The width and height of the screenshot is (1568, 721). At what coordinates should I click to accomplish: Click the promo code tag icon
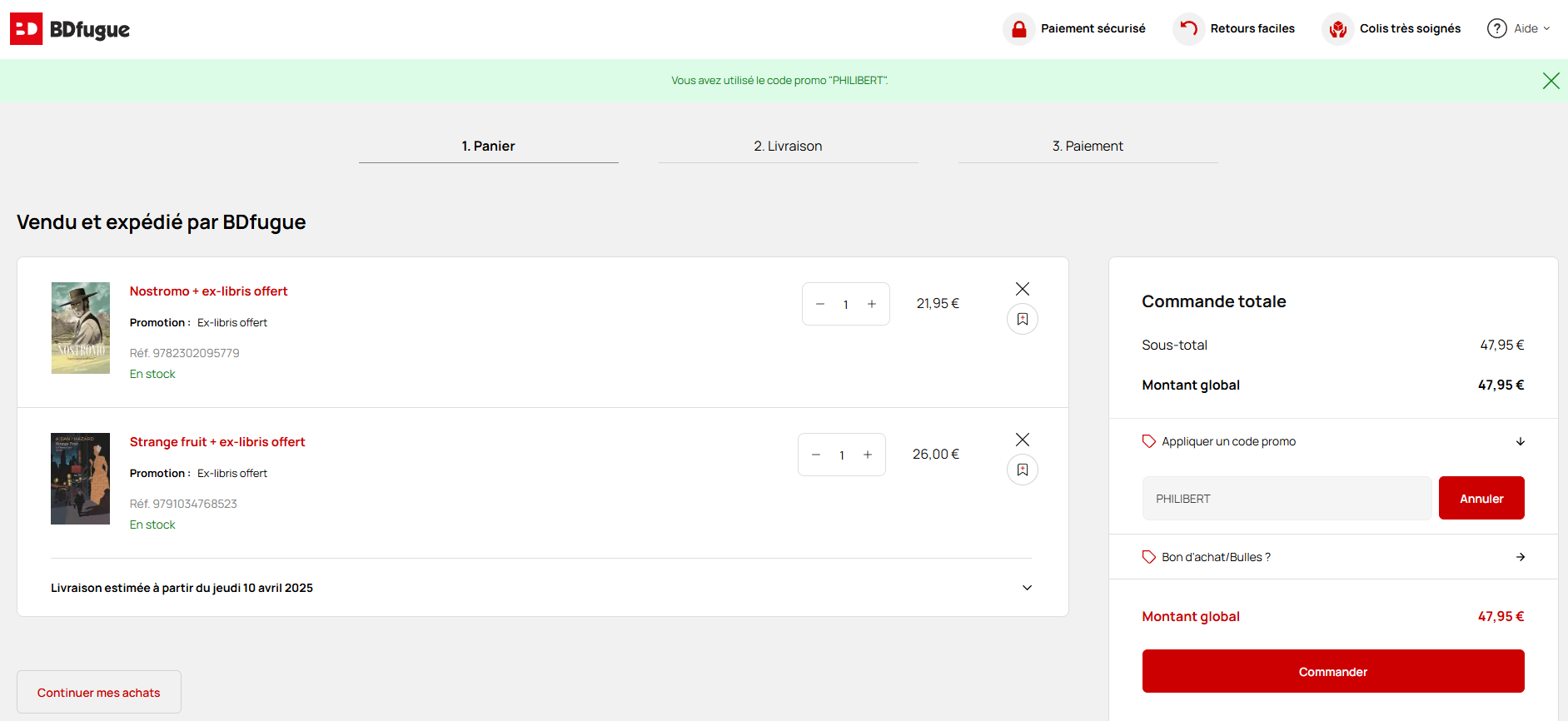coord(1149,441)
